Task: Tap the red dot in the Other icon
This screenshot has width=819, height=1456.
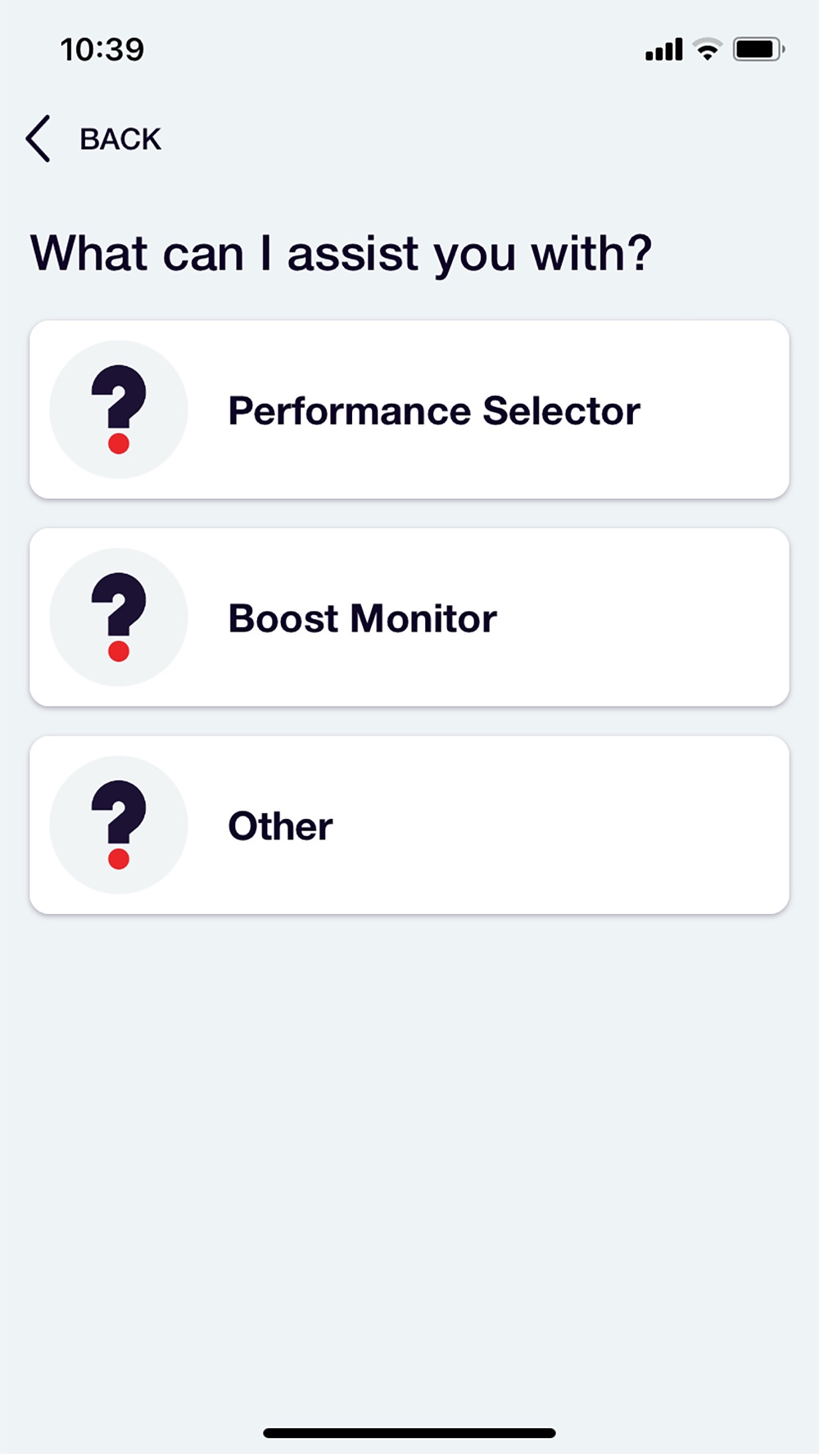Action: pos(119,858)
